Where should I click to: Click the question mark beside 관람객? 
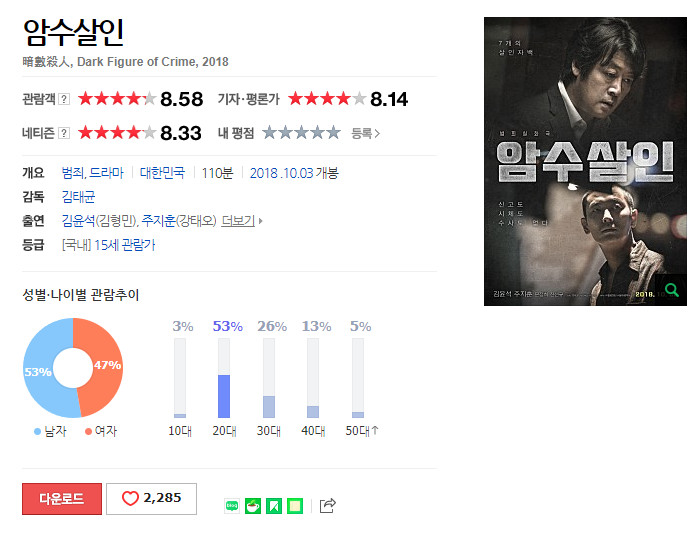(64, 99)
